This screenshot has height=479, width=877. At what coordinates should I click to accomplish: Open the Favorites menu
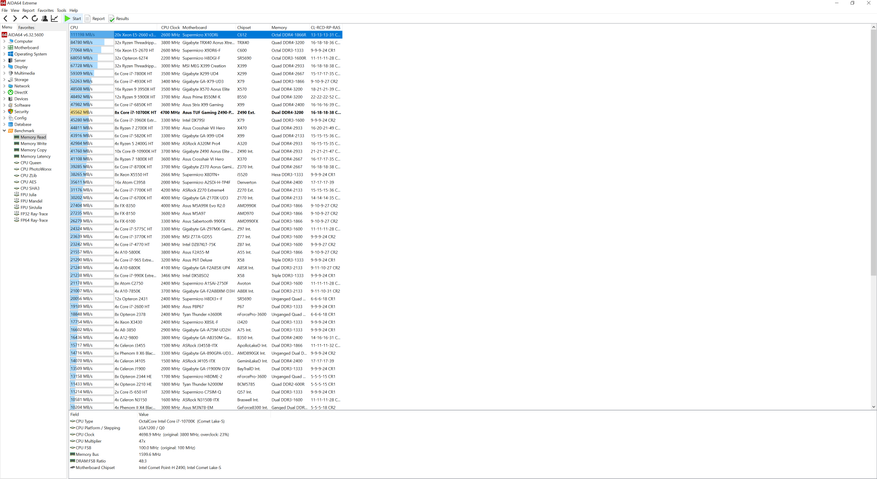[x=46, y=10]
